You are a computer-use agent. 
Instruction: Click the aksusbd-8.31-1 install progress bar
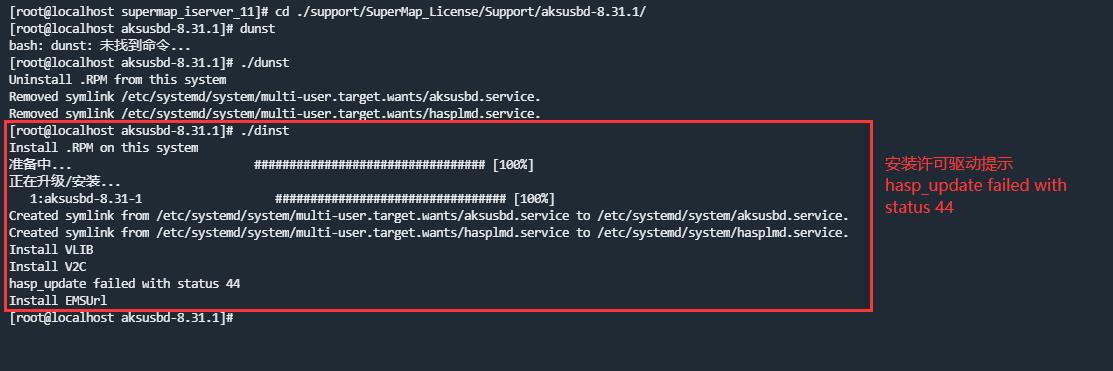(x=415, y=199)
